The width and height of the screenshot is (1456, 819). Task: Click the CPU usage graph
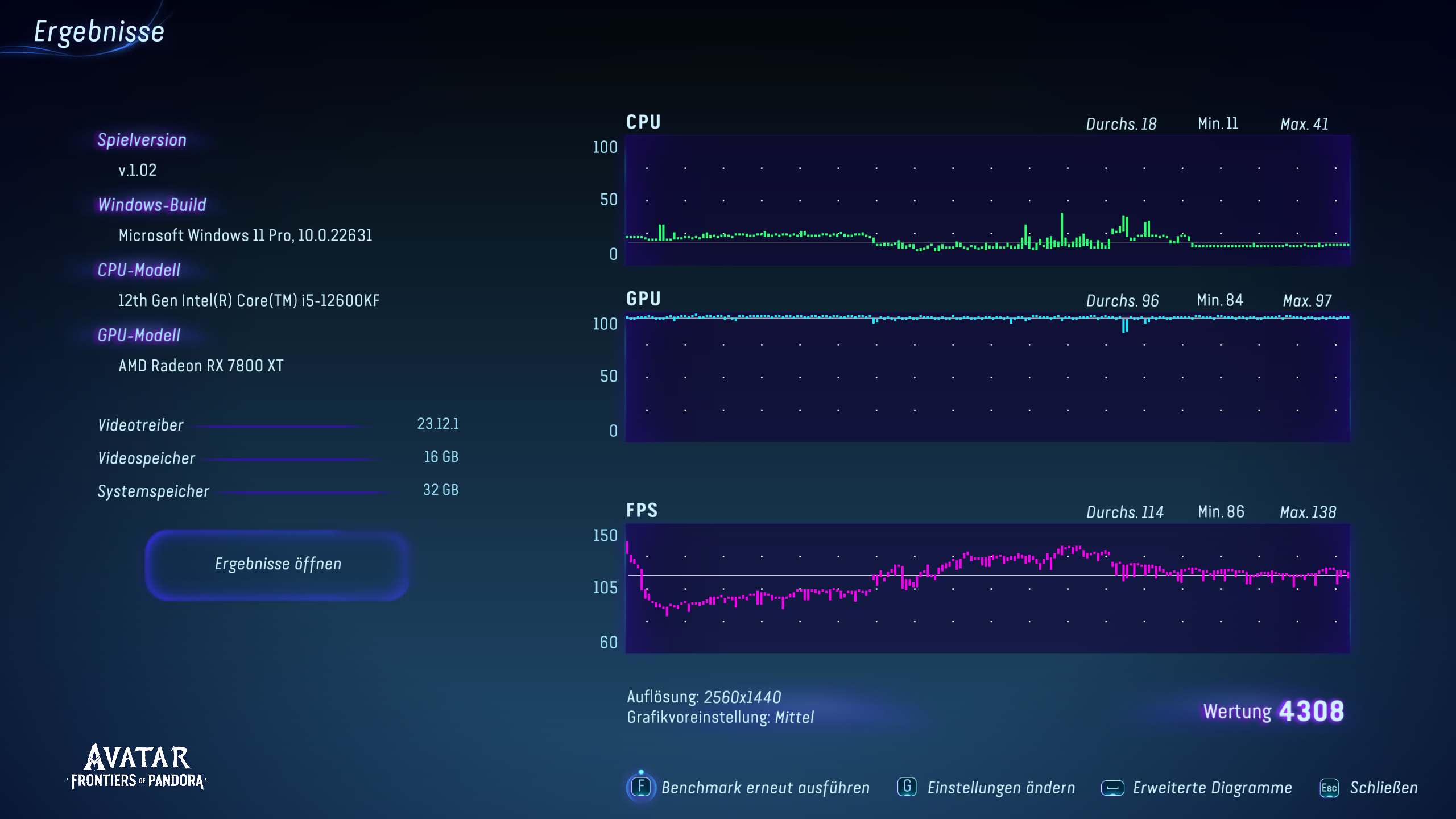[x=987, y=200]
